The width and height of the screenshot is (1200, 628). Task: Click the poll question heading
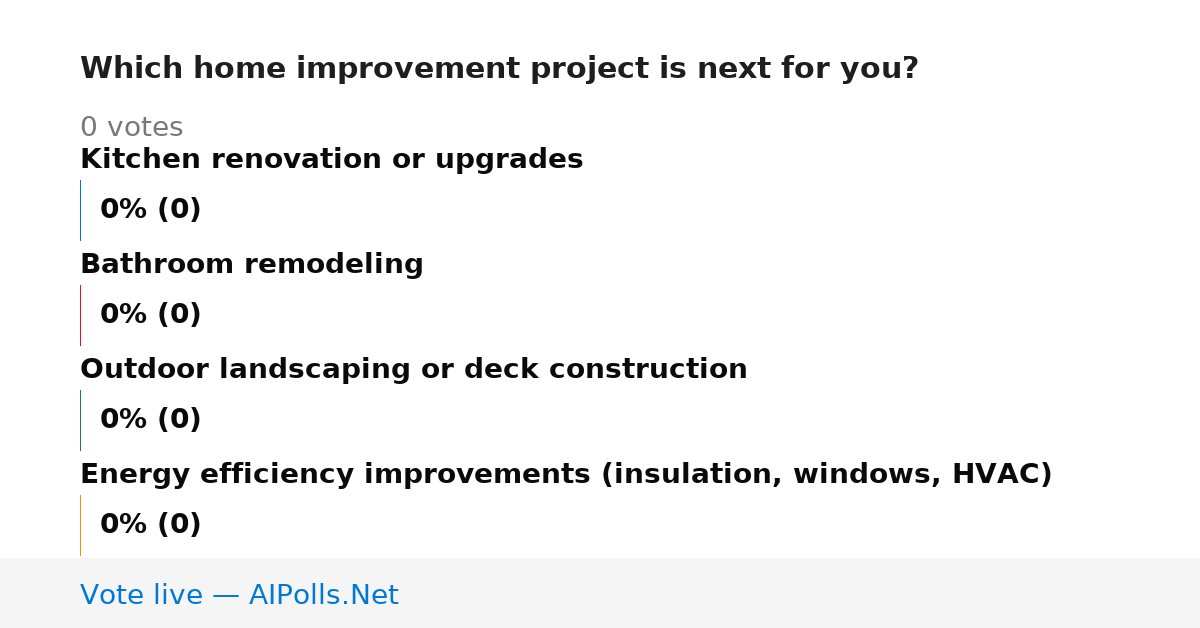click(x=499, y=69)
